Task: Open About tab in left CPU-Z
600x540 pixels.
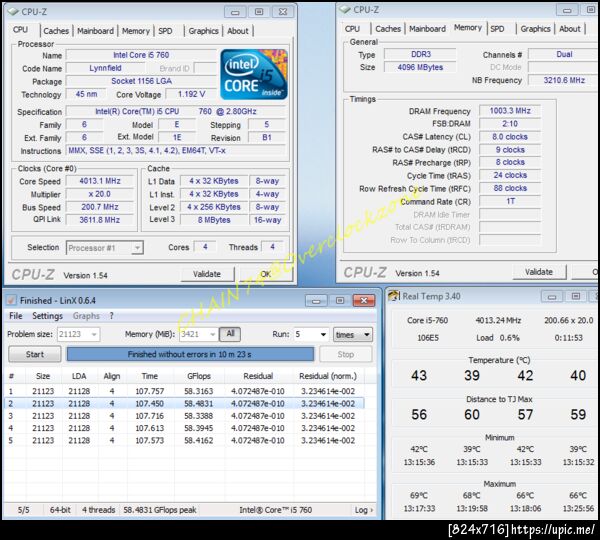Action: click(x=238, y=31)
